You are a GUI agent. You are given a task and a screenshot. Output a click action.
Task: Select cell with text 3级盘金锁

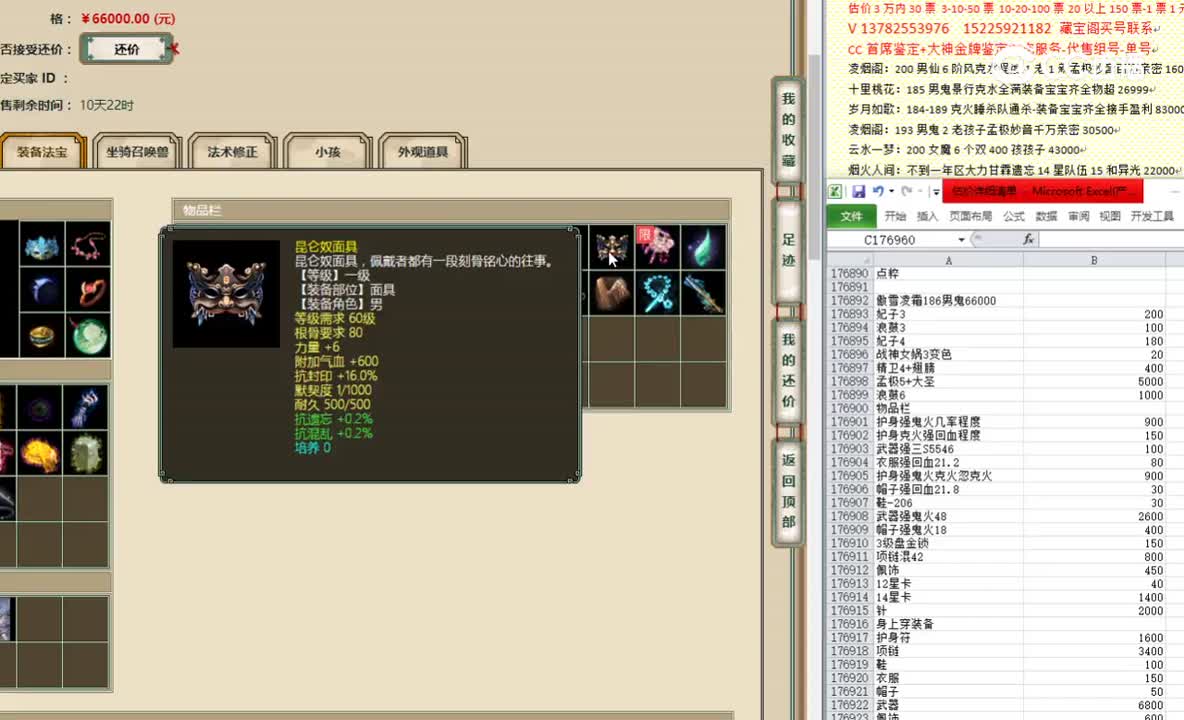pos(948,543)
